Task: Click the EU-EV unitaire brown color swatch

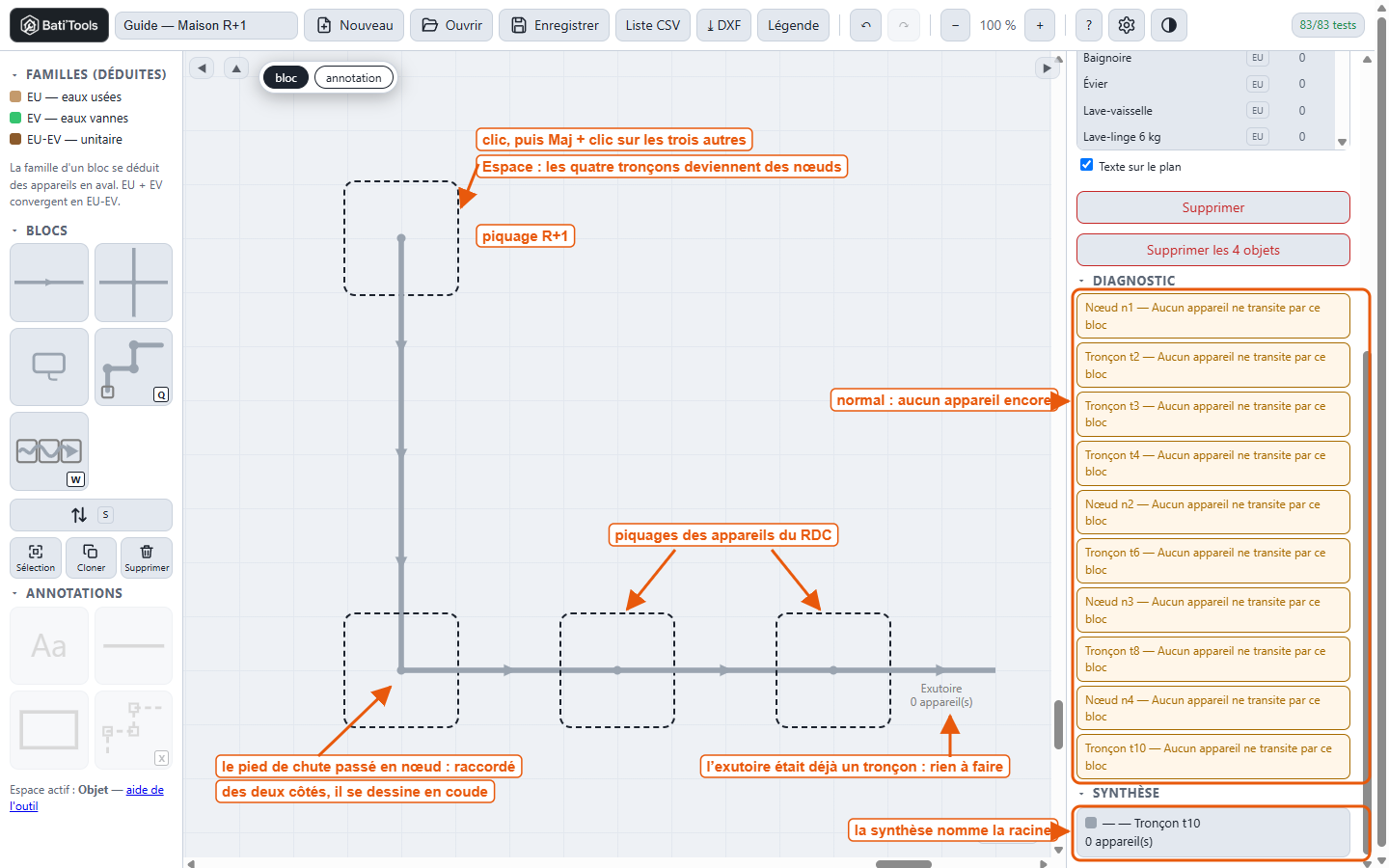Action: 15,139
